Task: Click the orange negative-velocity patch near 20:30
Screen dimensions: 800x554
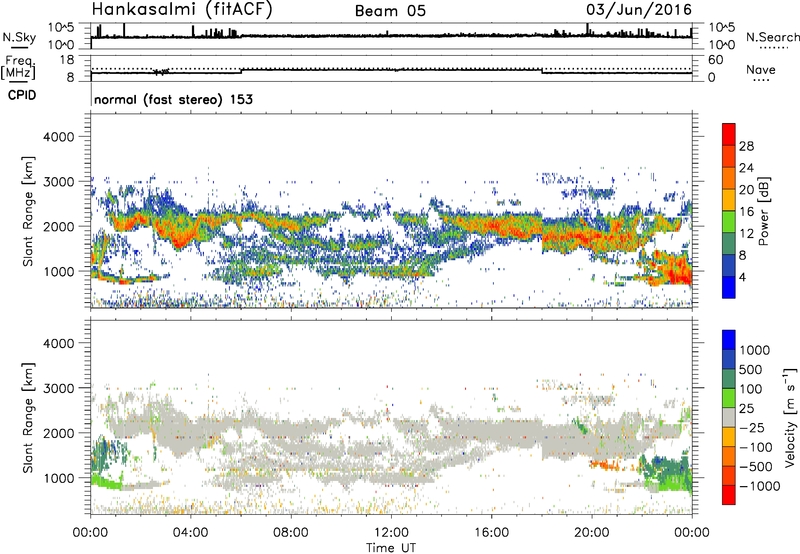Action: 606,465
